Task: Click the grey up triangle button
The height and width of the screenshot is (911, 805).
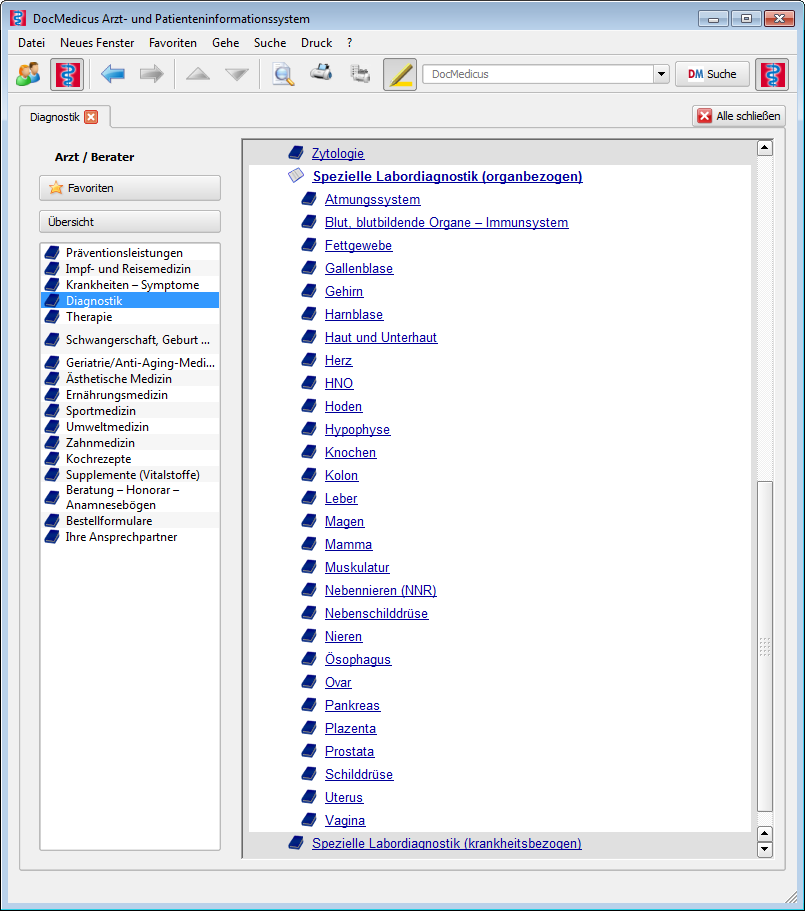Action: pyautogui.click(x=197, y=74)
